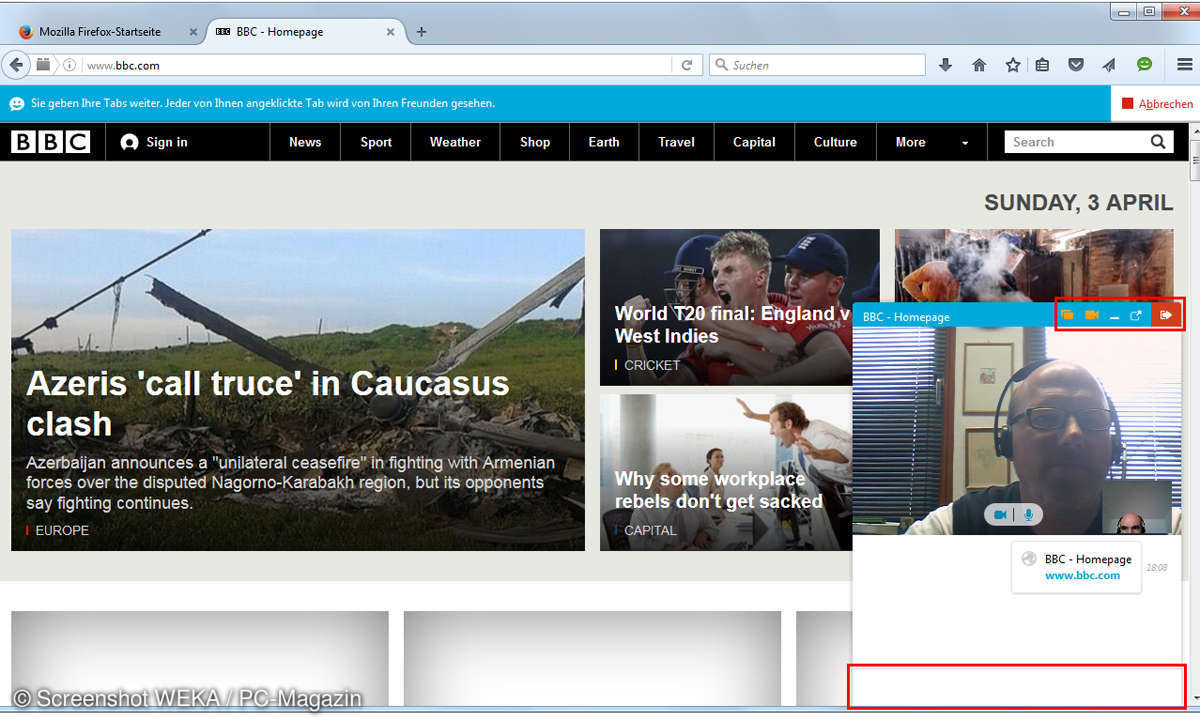This screenshot has width=1200, height=720.
Task: Go to the Firefox home page icon
Action: (x=979, y=65)
